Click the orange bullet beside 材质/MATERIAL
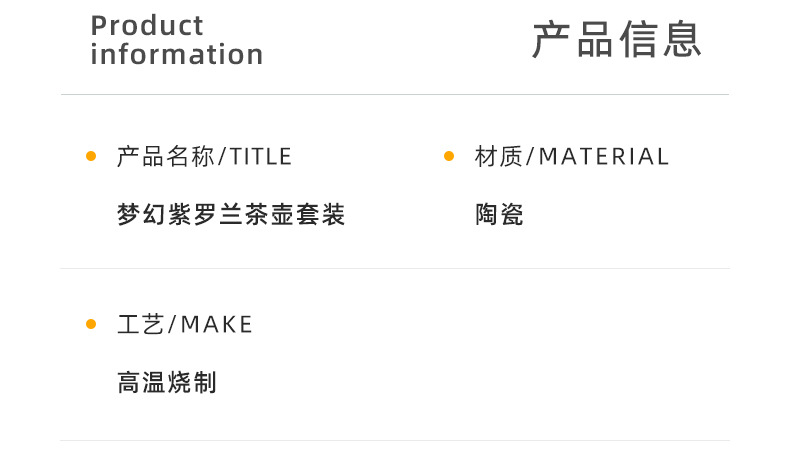Viewport: 790px width, 460px height. [449, 156]
